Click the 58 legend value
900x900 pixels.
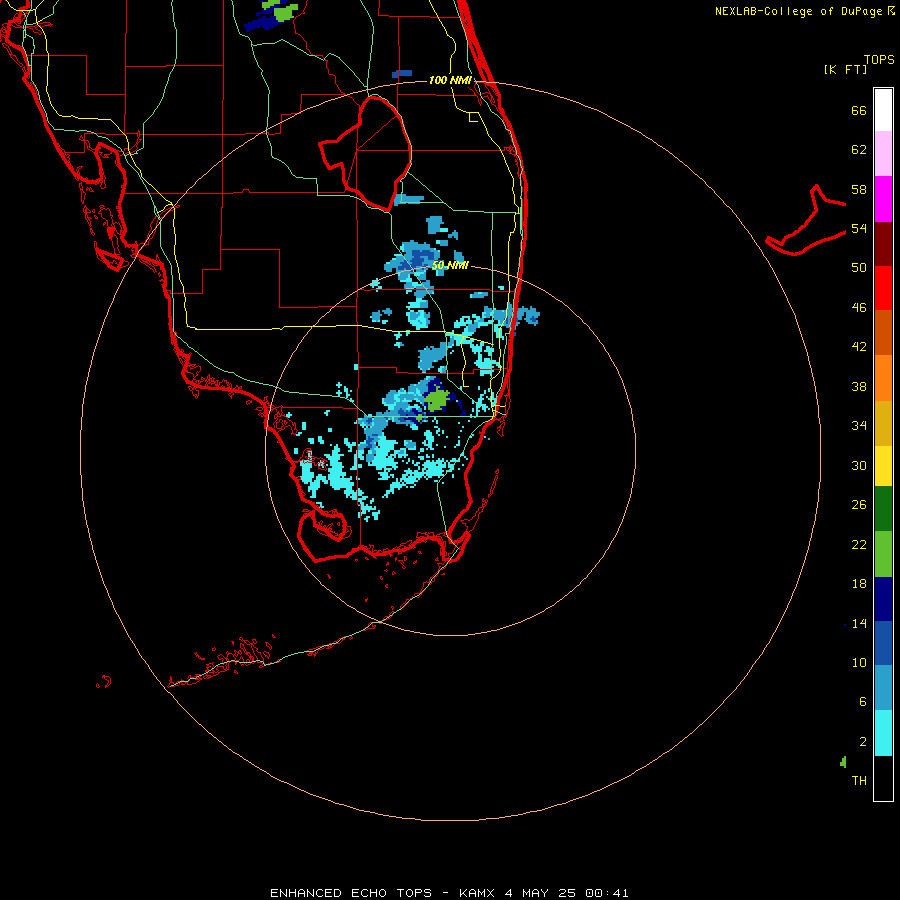pos(859,189)
